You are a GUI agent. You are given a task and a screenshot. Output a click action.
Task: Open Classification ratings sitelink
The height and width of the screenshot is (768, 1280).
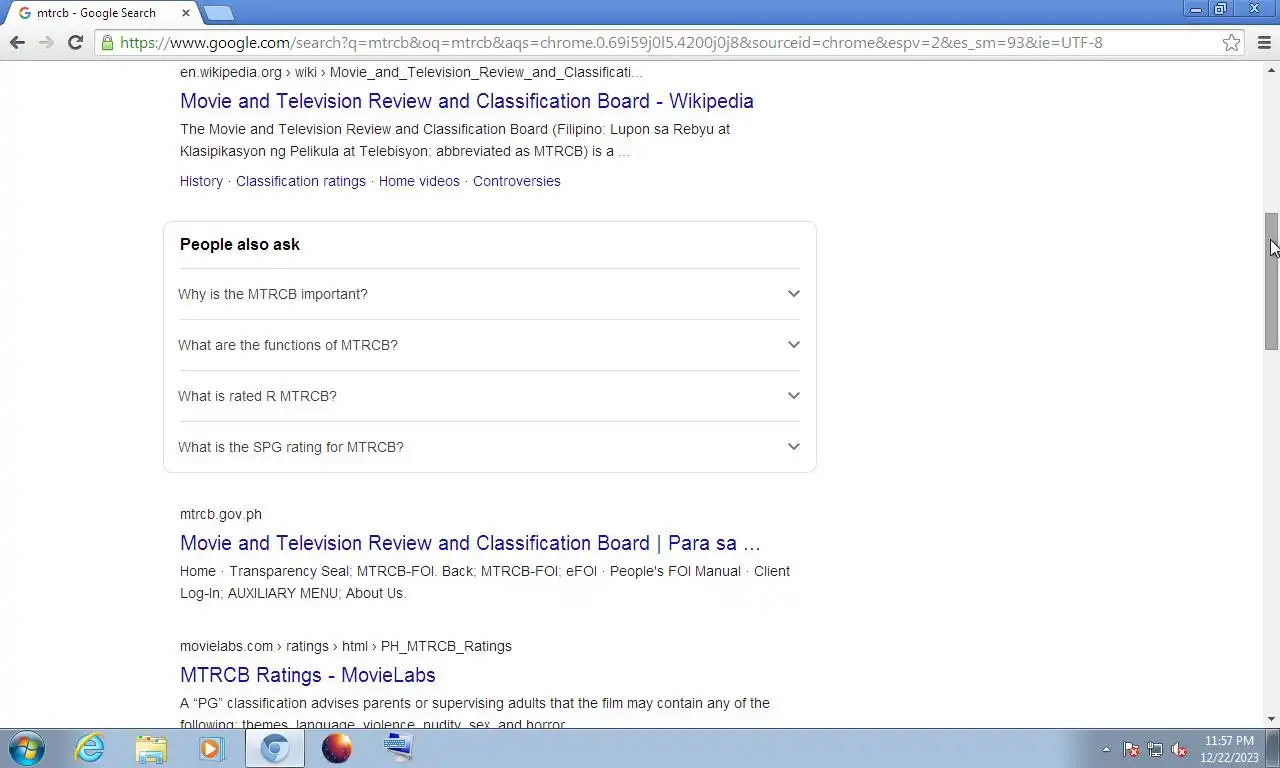point(301,181)
